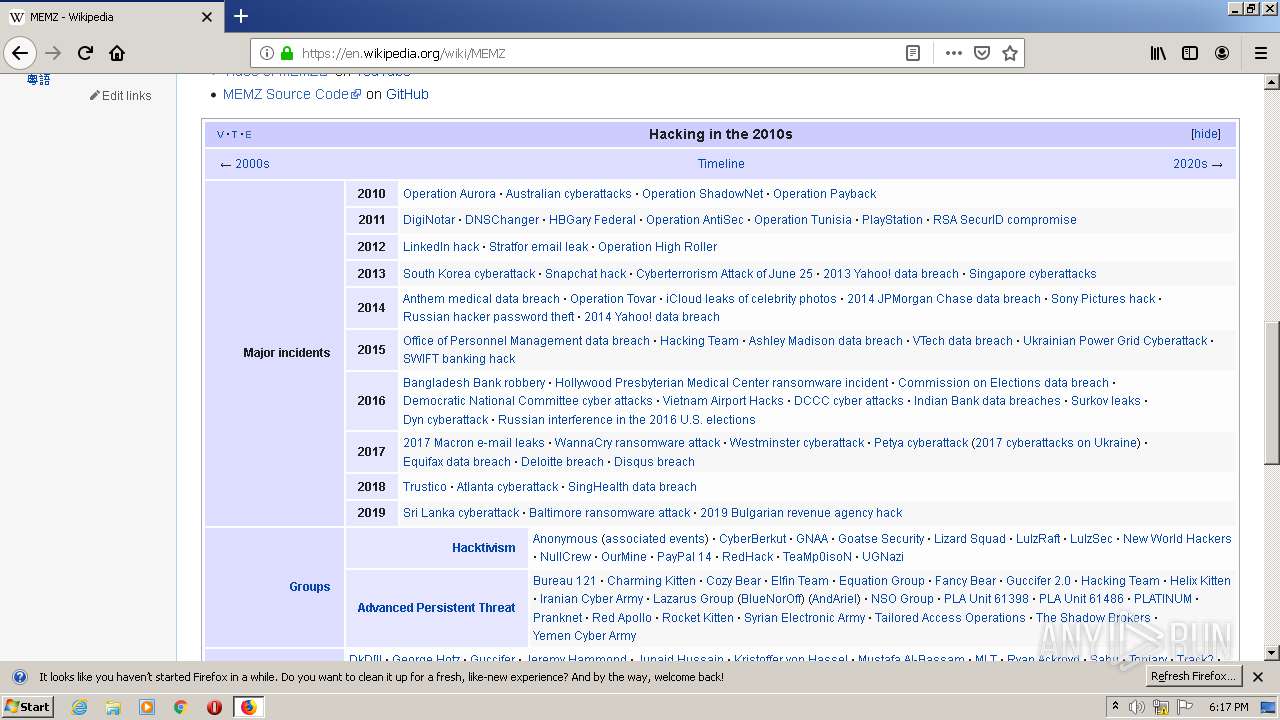Viewport: 1280px width, 720px height.
Task: Click Edit links pencil in sidebar
Action: point(121,96)
